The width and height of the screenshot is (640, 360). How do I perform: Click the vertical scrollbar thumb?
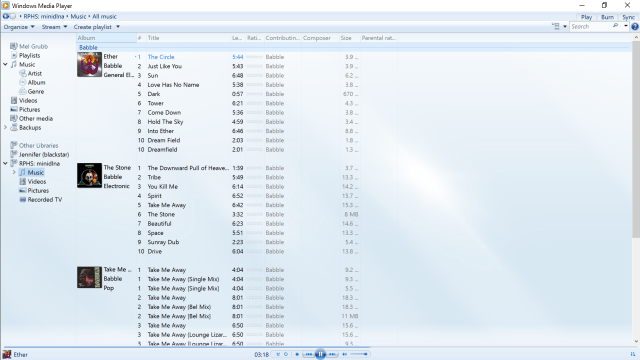636,139
